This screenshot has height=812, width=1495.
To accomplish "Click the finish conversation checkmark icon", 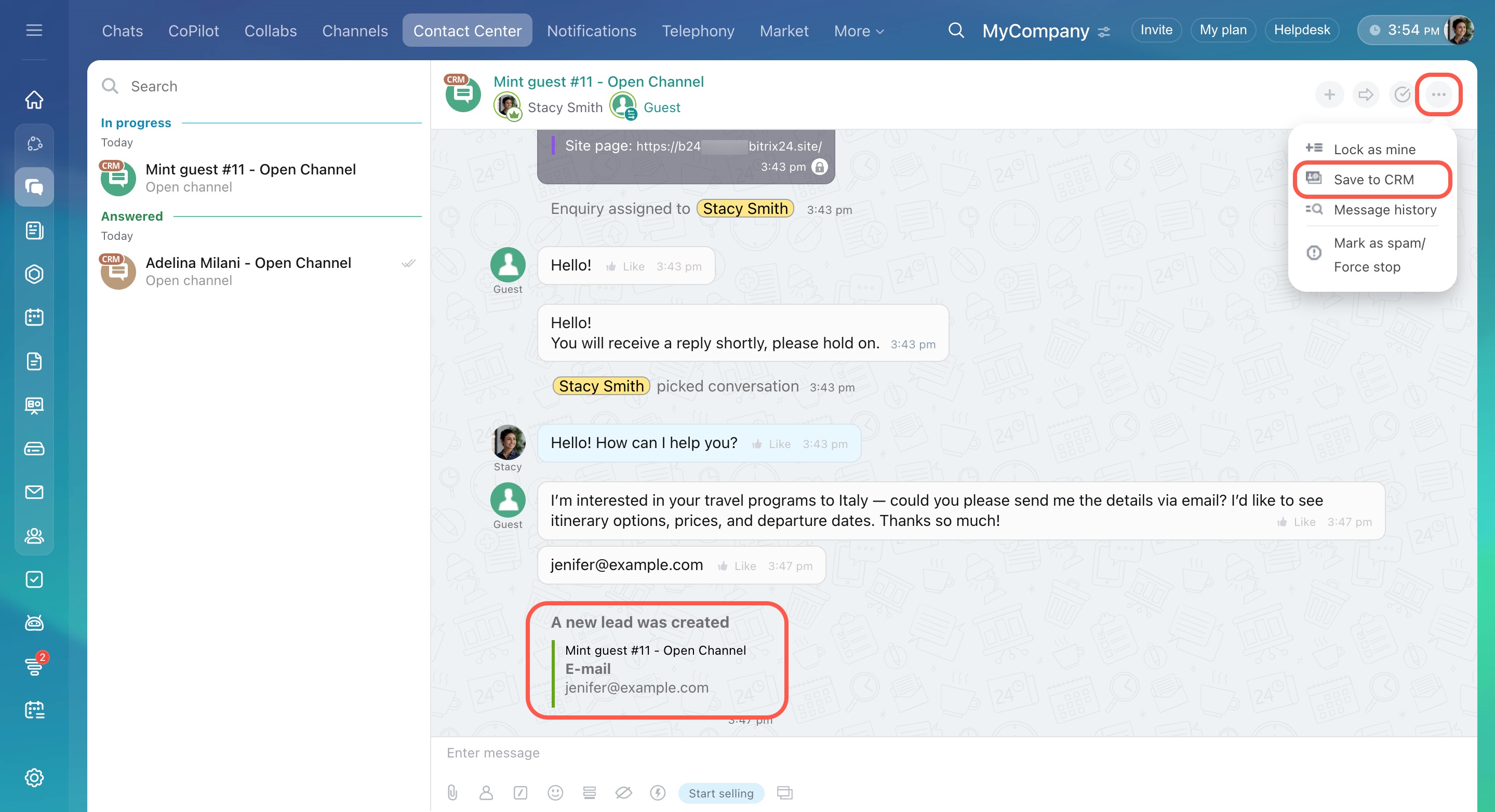I will click(1401, 94).
